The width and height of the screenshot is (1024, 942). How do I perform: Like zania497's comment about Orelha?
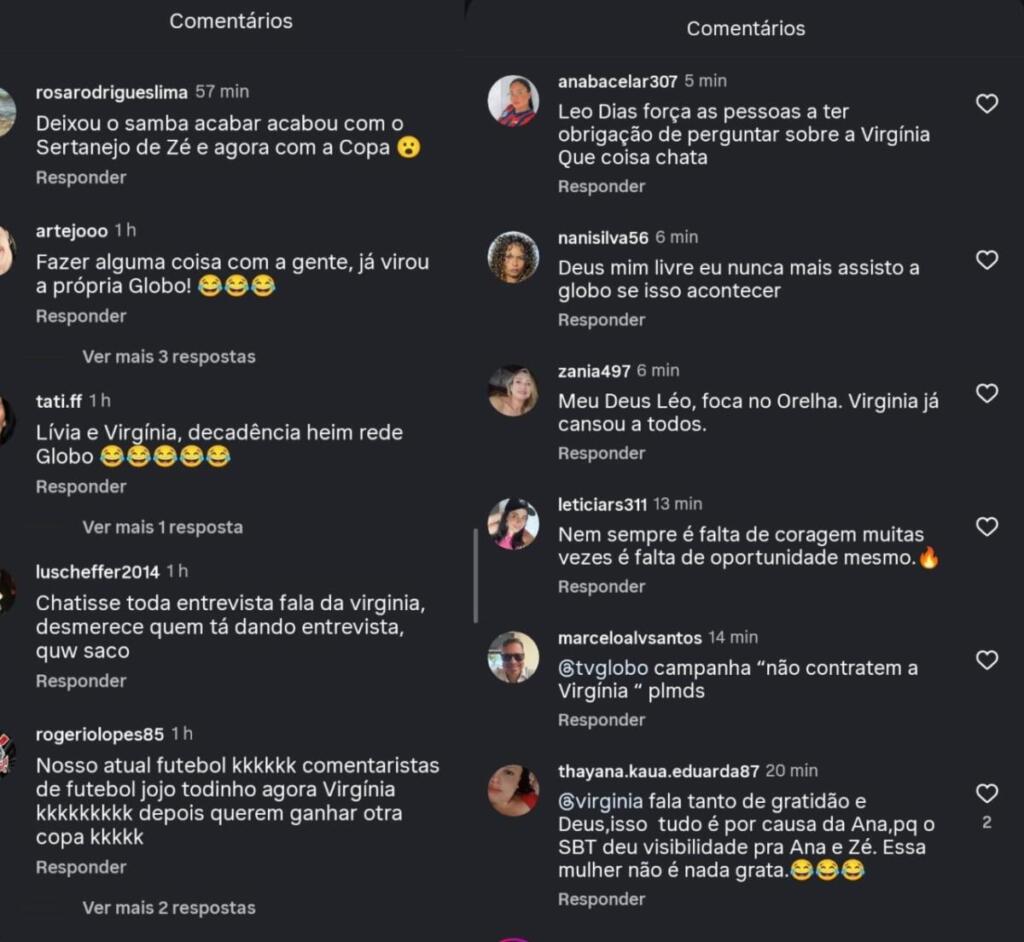pyautogui.click(x=986, y=393)
